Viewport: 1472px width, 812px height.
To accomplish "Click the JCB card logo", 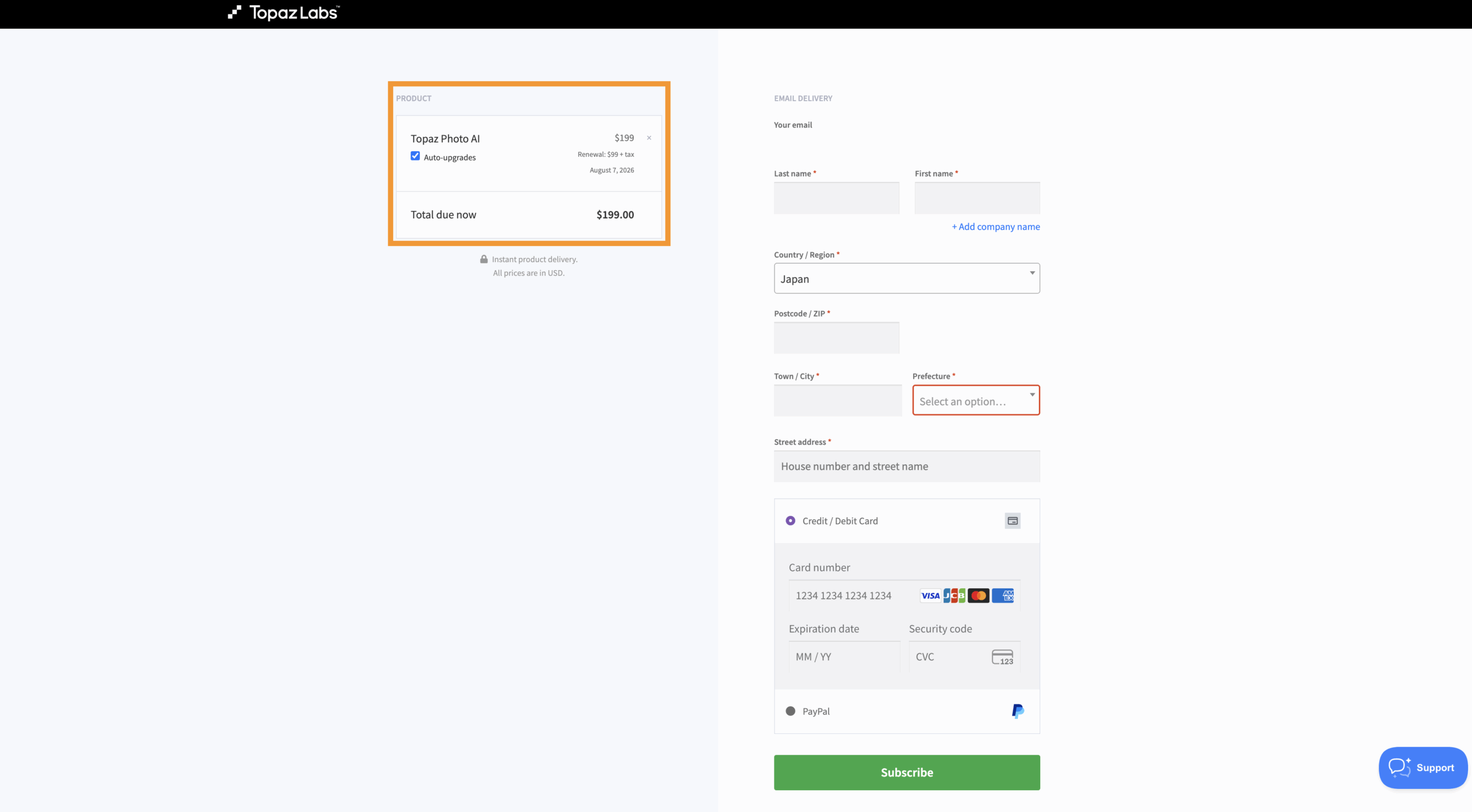I will tap(954, 596).
